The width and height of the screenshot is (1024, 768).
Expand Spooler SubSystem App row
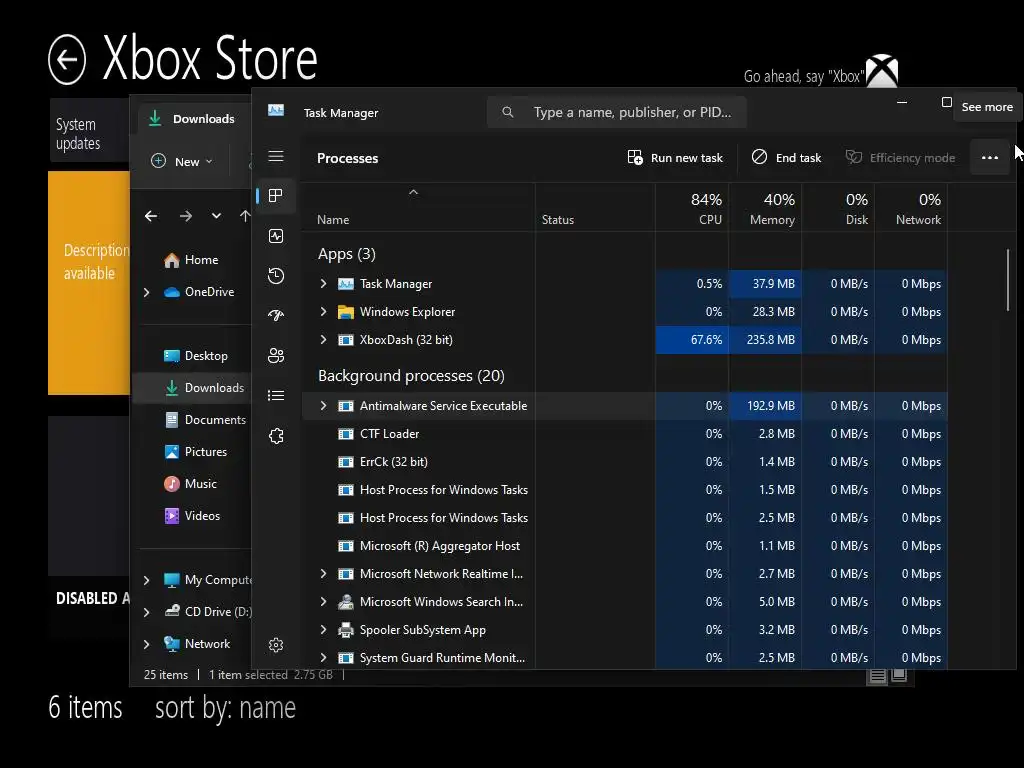tap(323, 630)
